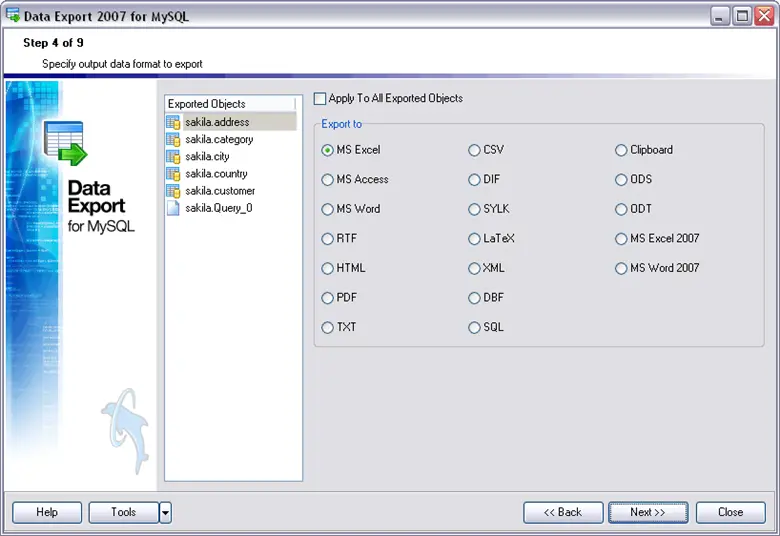780x536 pixels.
Task: Click the sakila.Query_0 document icon
Action: coord(173,208)
